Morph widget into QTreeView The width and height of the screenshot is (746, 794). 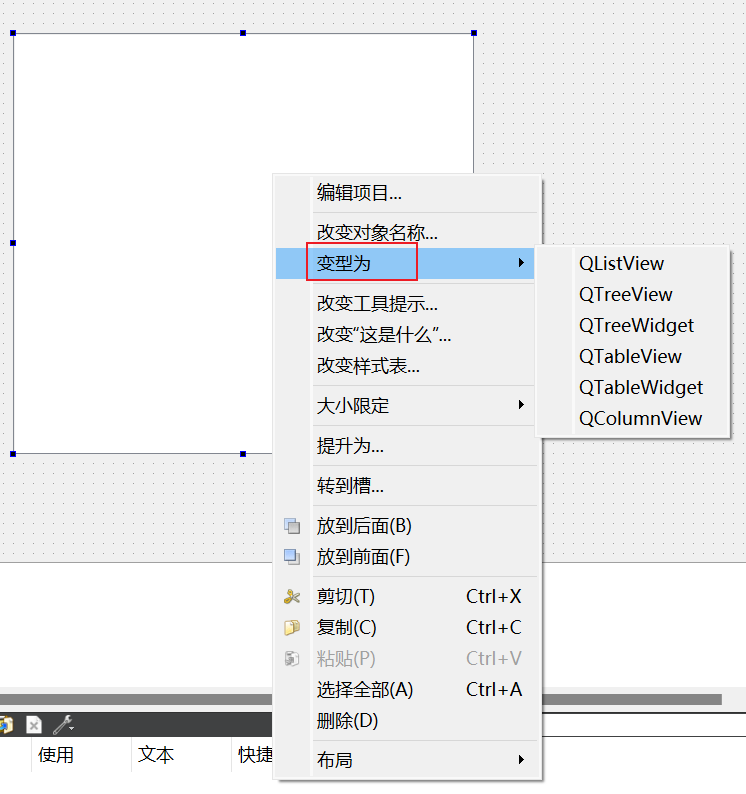coord(633,294)
